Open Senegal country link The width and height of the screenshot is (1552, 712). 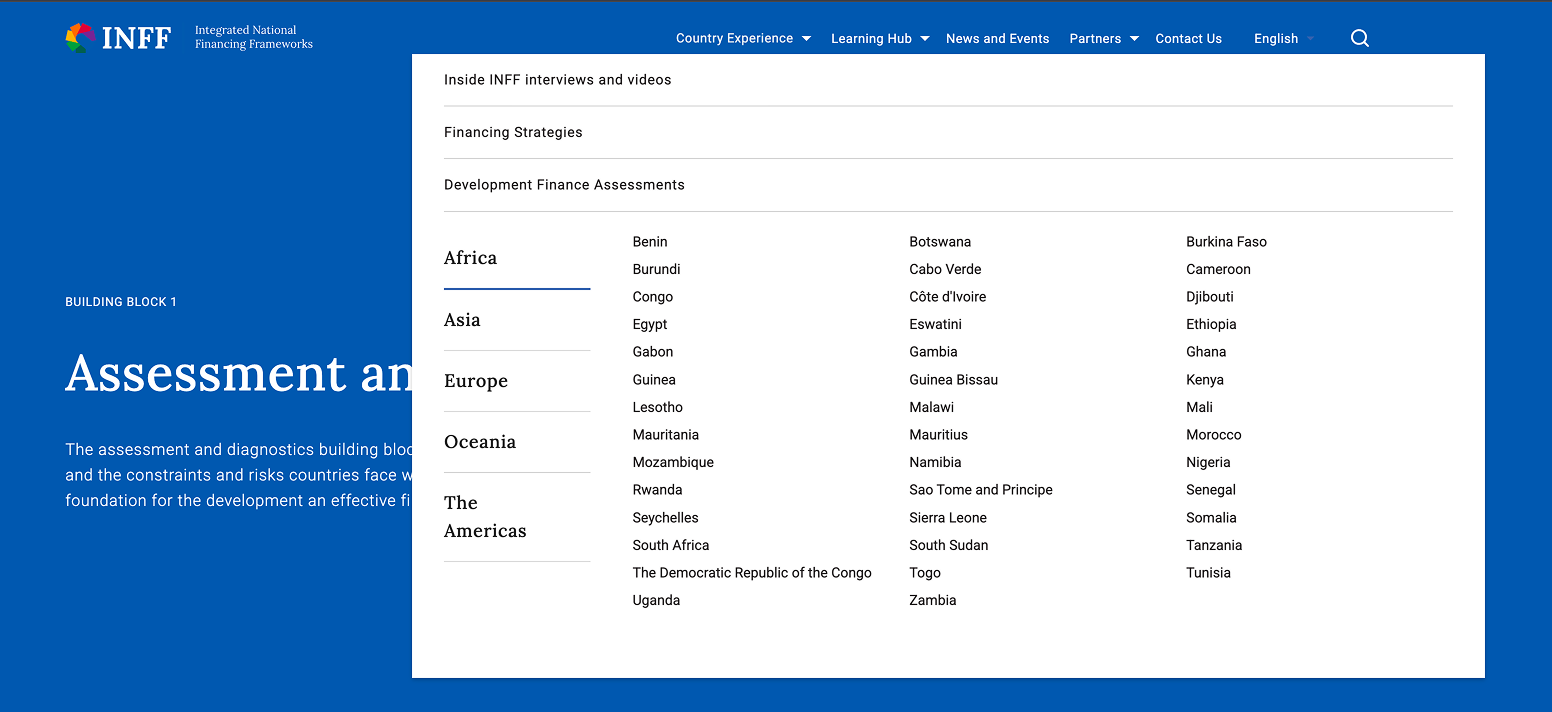[x=1211, y=490]
